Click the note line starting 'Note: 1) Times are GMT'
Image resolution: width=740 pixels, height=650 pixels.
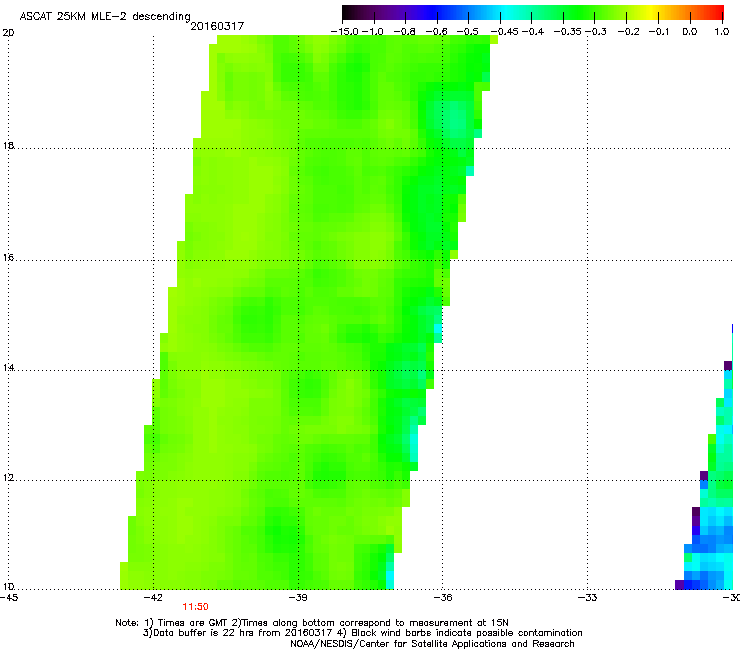point(312,623)
